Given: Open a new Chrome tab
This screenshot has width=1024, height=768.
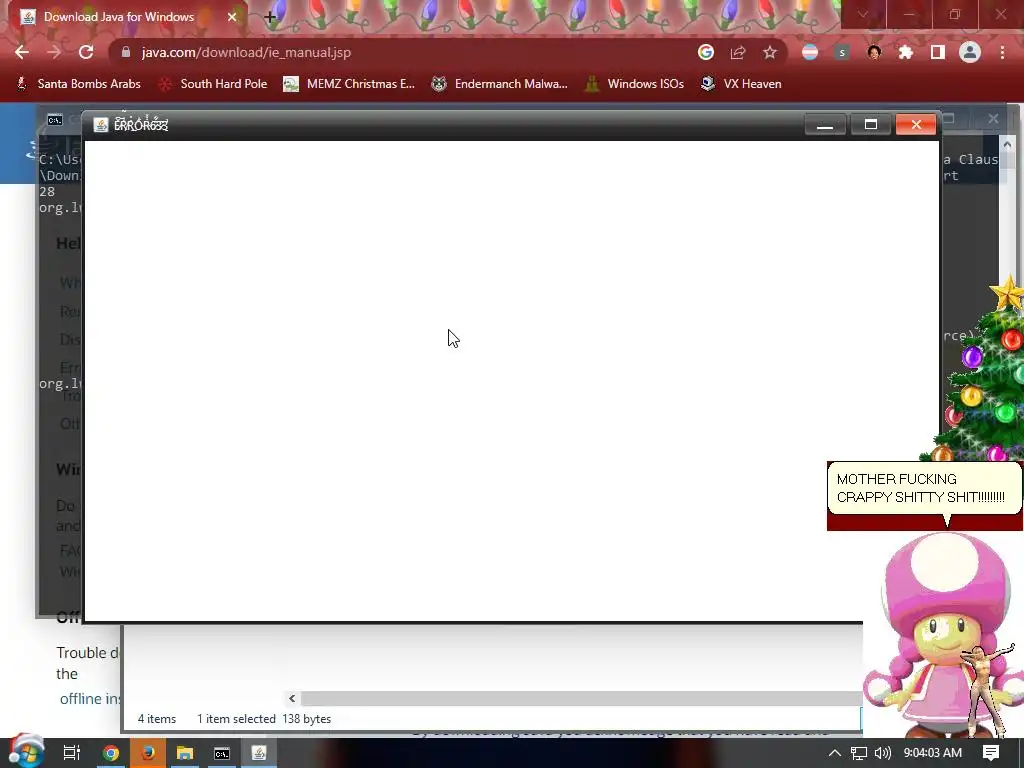Looking at the screenshot, I should click(270, 17).
